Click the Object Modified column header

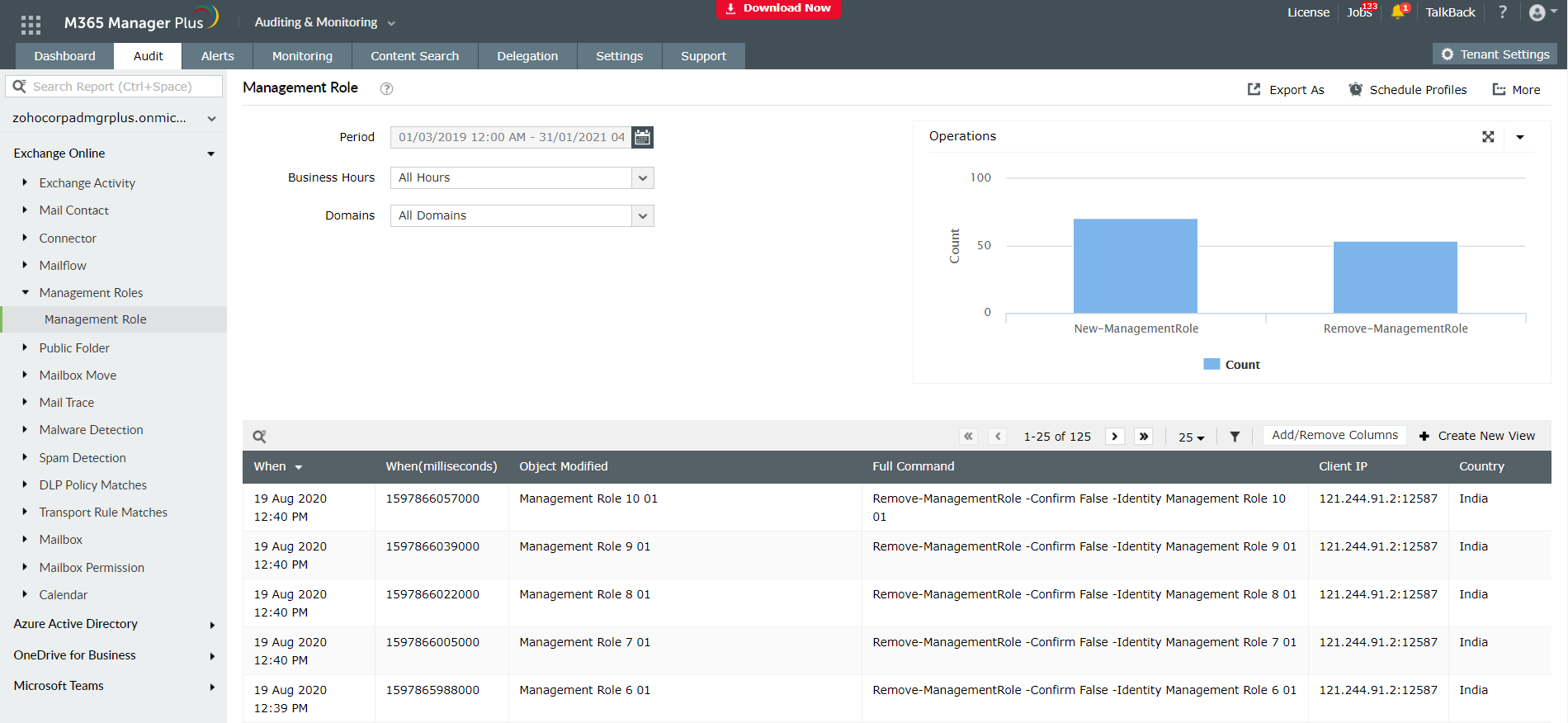pyautogui.click(x=564, y=466)
